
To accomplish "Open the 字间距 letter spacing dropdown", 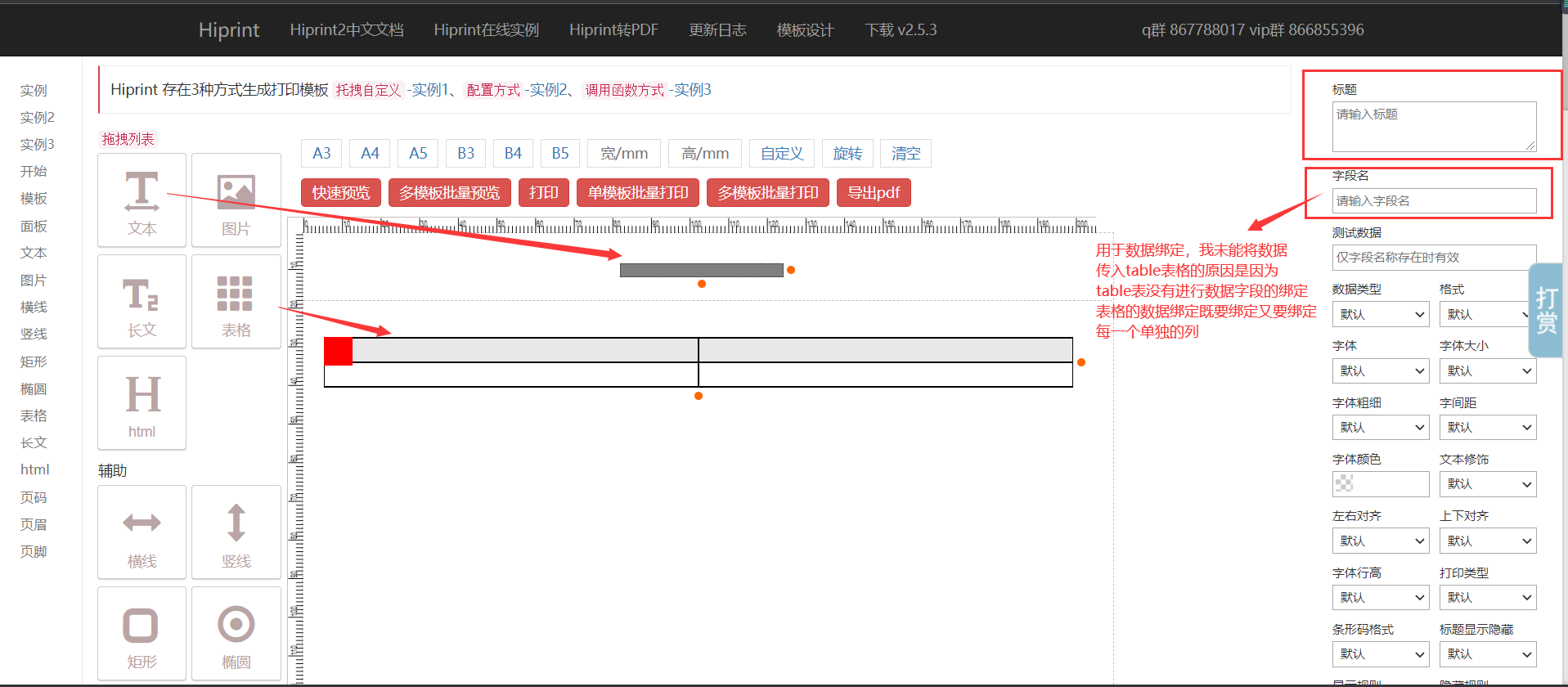I will pyautogui.click(x=1488, y=427).
